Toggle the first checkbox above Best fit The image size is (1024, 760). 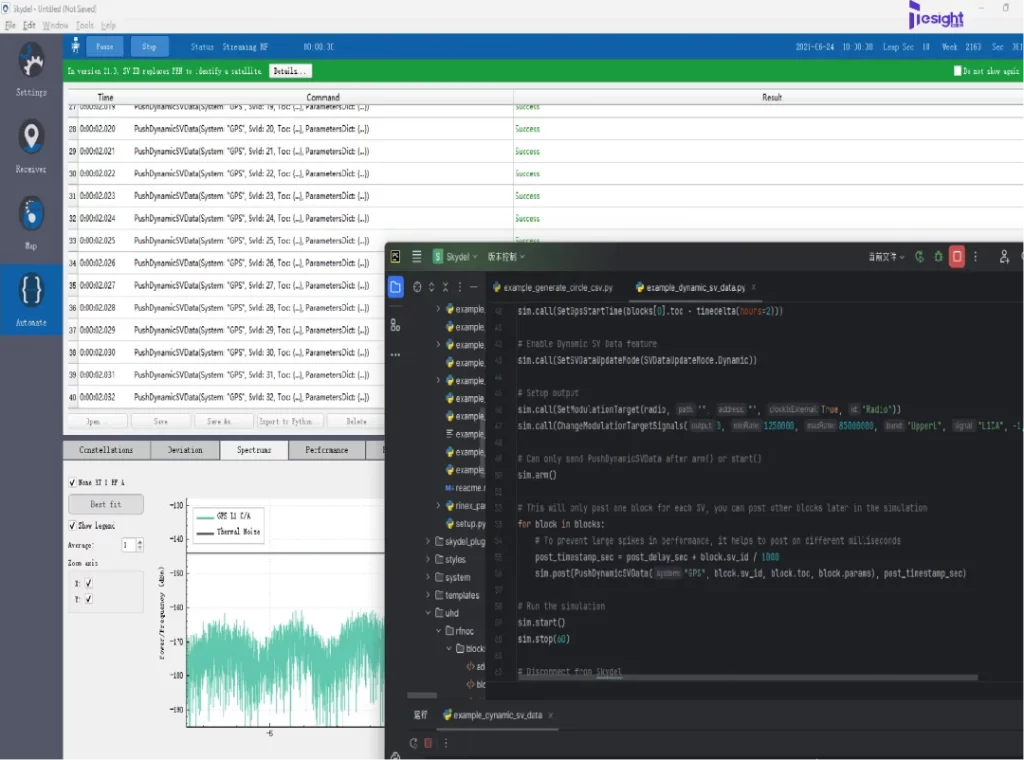point(72,483)
